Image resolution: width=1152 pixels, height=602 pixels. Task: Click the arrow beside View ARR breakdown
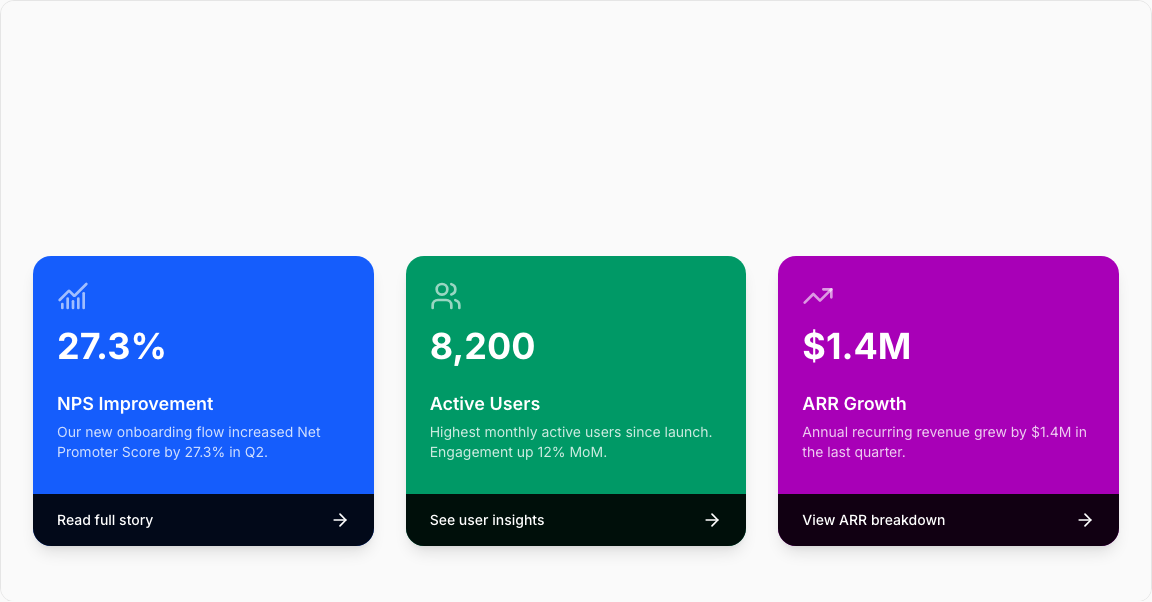pyautogui.click(x=1085, y=520)
